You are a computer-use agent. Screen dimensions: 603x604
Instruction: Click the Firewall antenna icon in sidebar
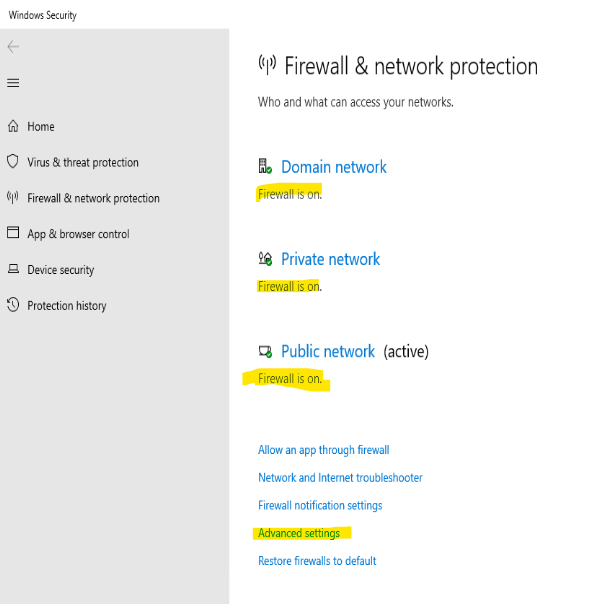(x=13, y=197)
